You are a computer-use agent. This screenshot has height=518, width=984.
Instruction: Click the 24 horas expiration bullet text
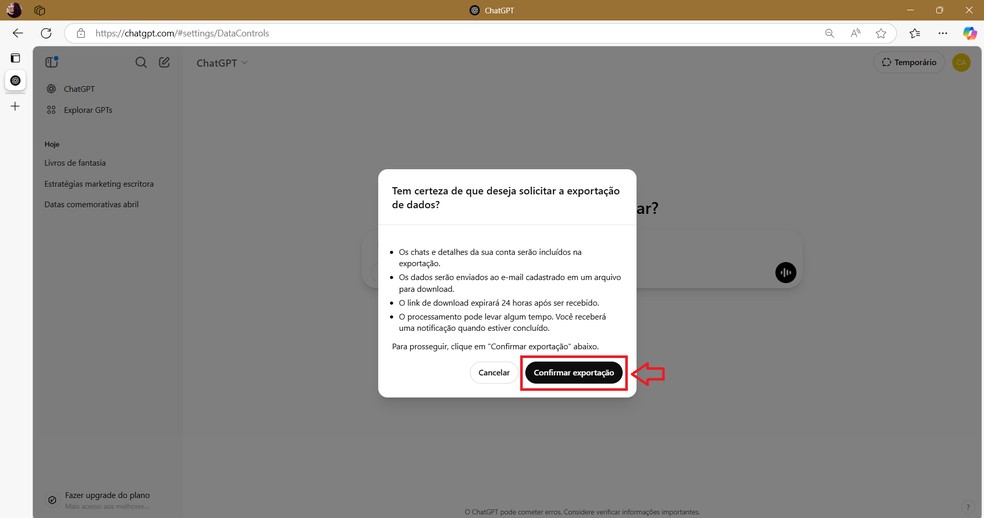pos(499,303)
